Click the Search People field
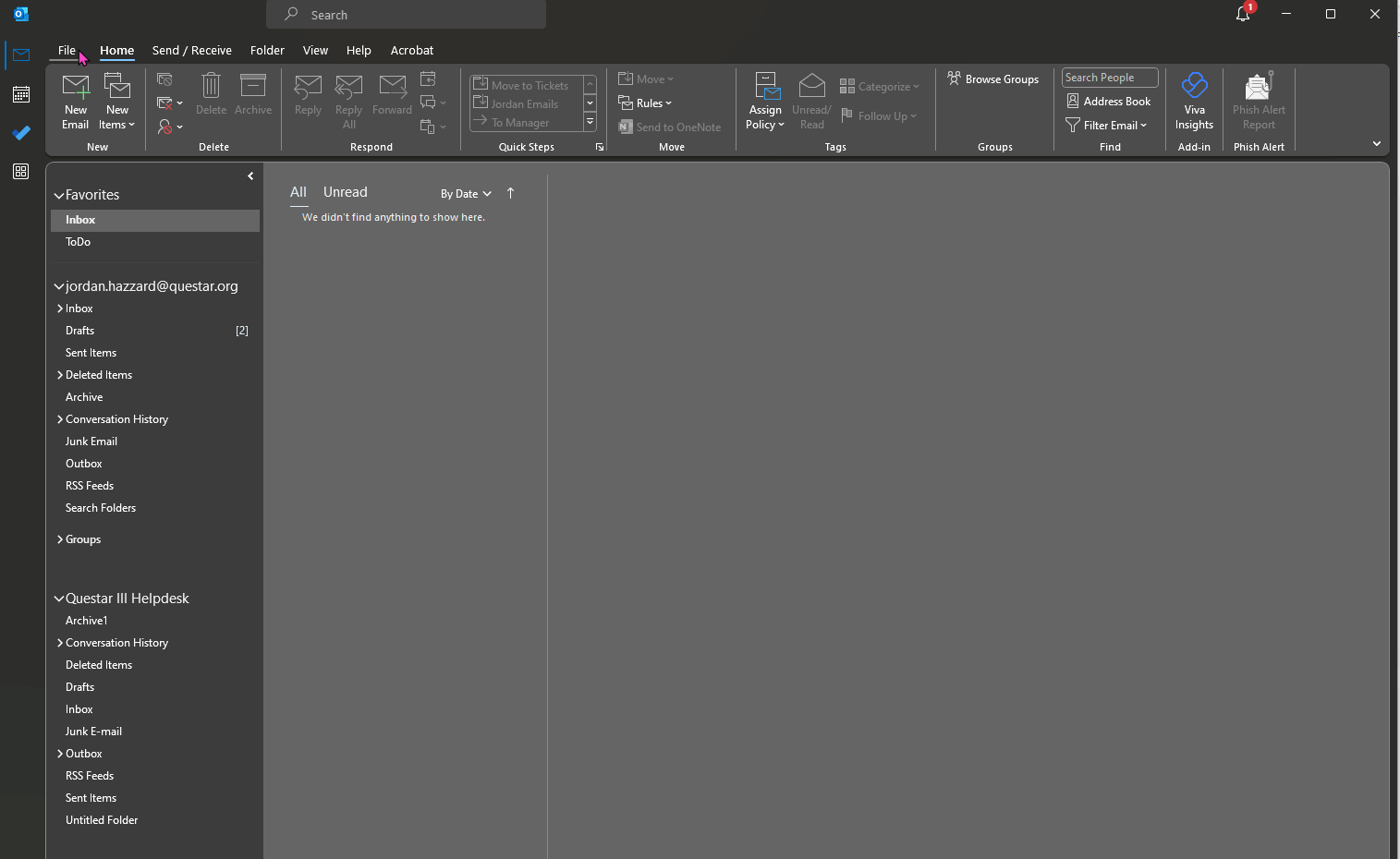The image size is (1400, 859). [x=1110, y=78]
